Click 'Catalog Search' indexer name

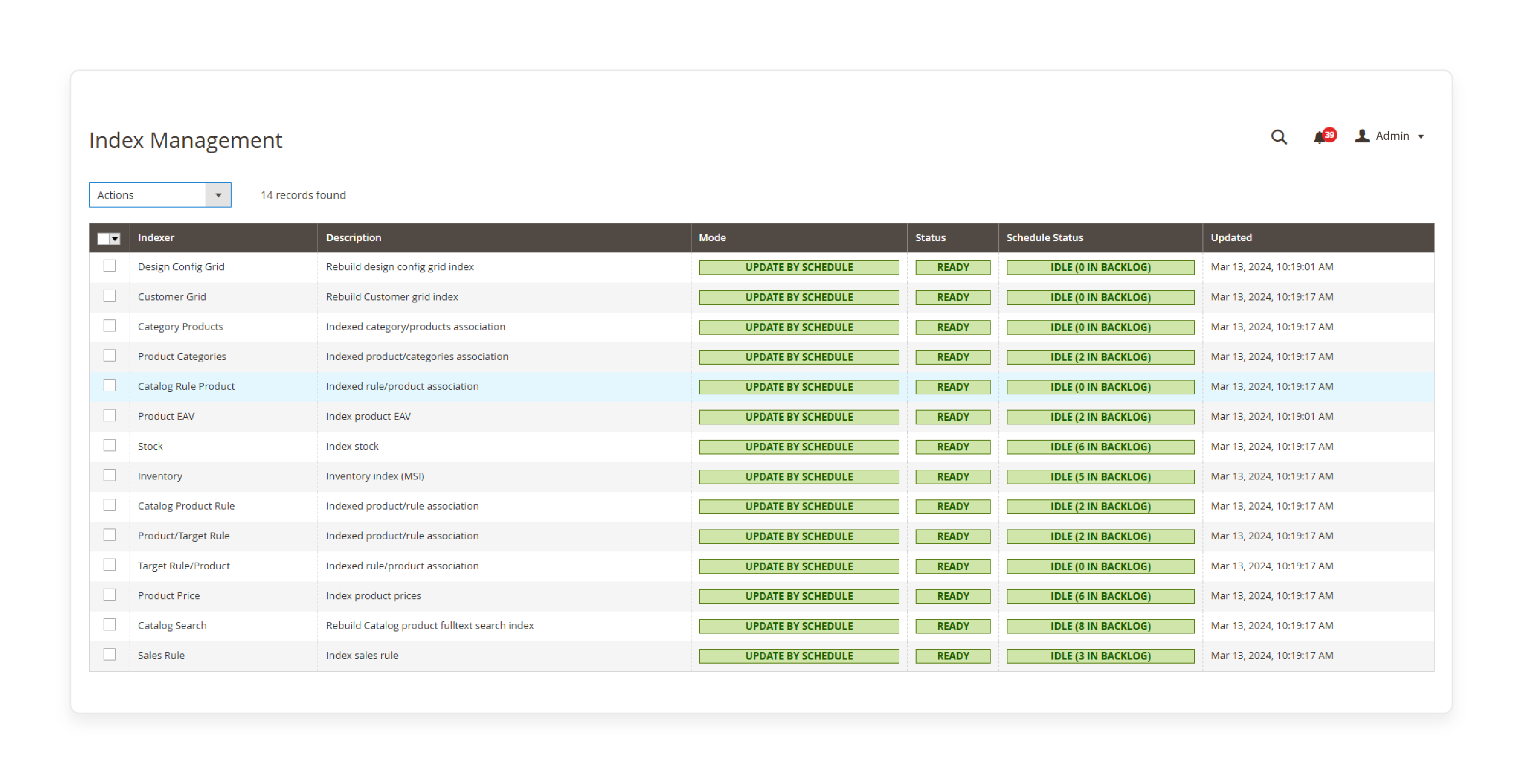click(x=173, y=626)
